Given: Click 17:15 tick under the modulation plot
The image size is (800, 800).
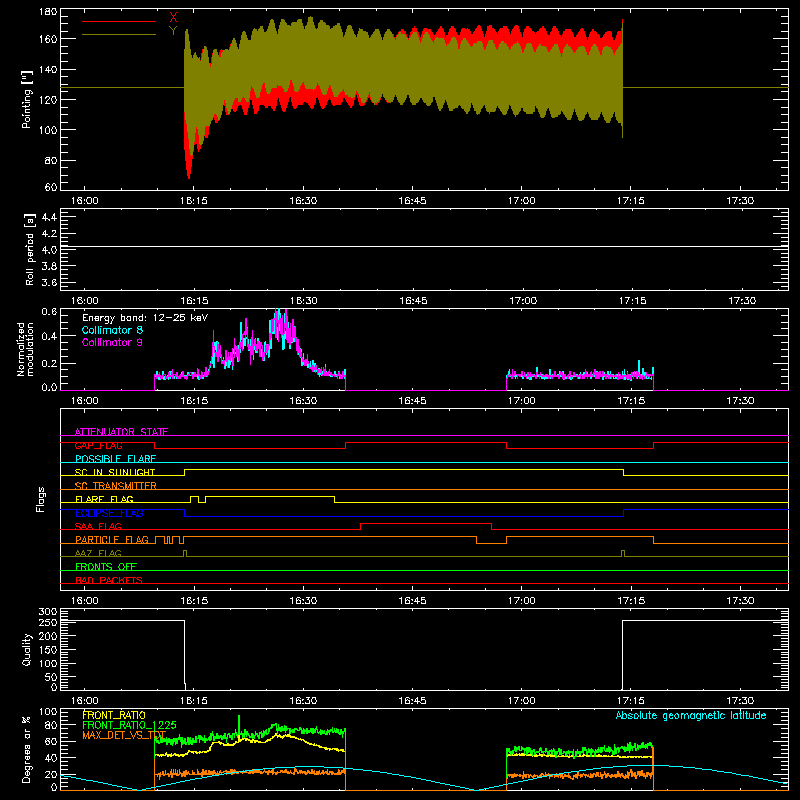Looking at the screenshot, I should tap(632, 401).
